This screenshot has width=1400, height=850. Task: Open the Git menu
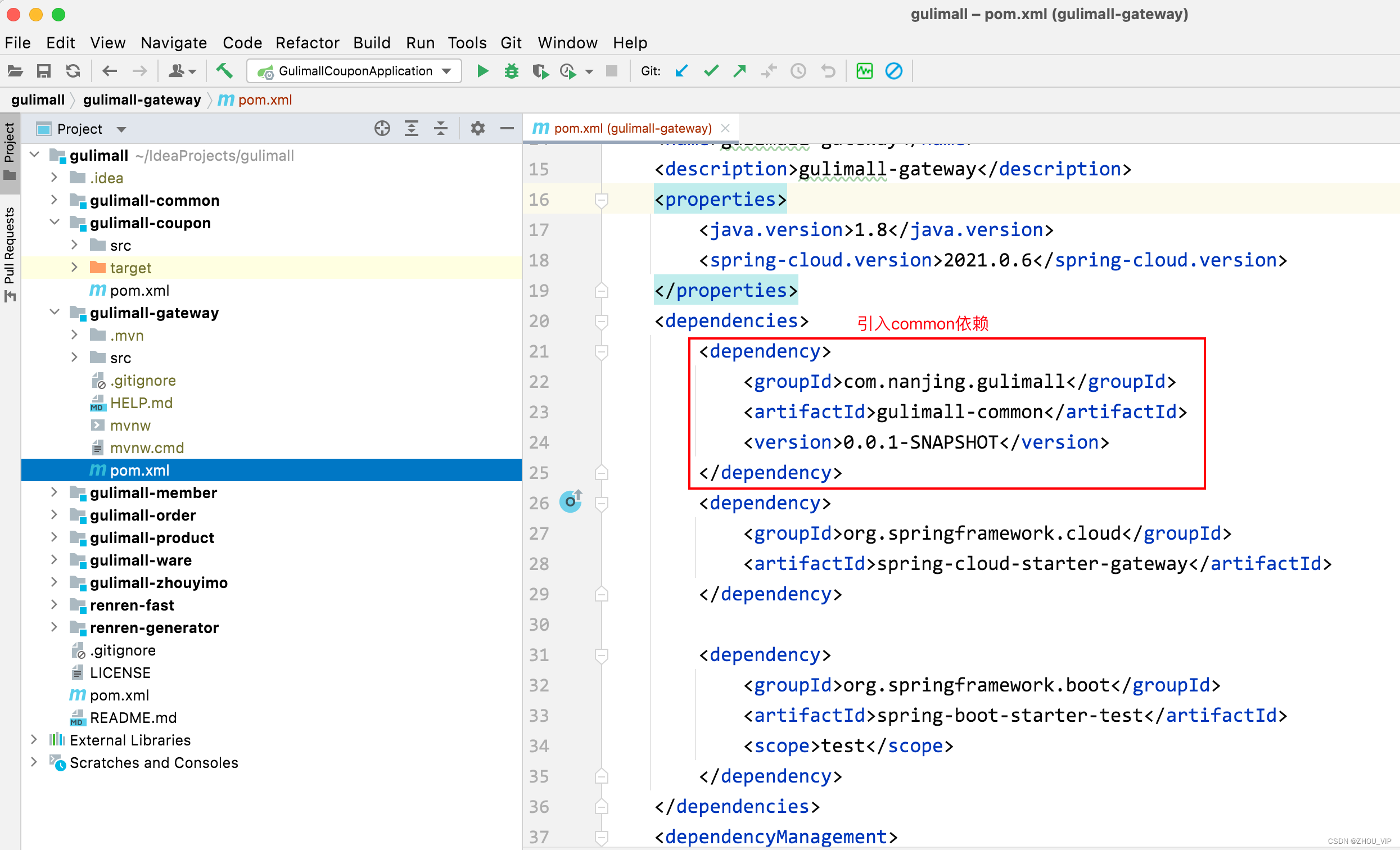pyautogui.click(x=511, y=43)
